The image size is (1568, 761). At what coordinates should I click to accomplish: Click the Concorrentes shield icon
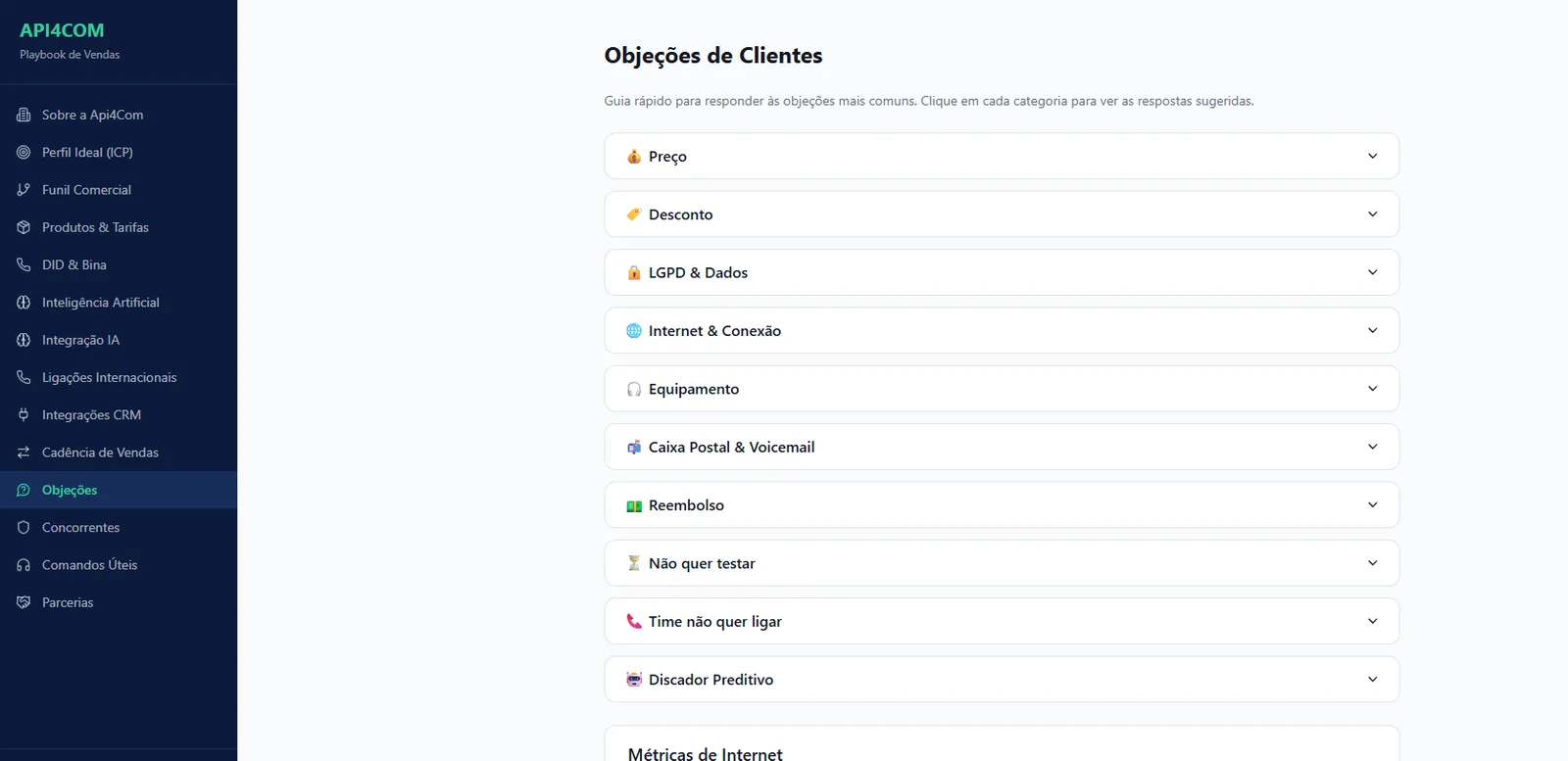(24, 528)
